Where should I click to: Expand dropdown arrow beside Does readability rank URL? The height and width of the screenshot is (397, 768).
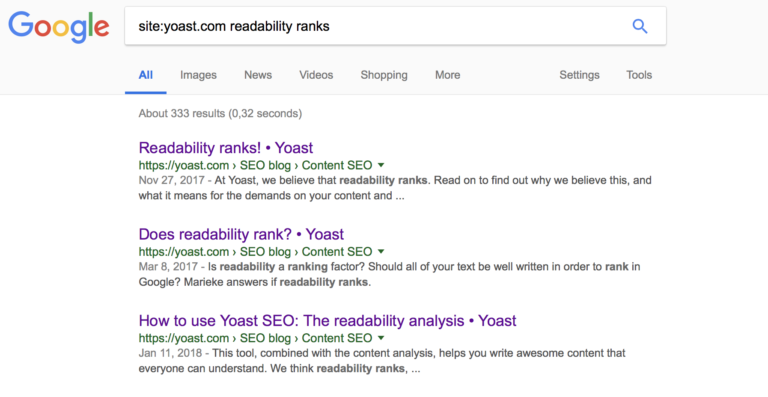coord(381,252)
